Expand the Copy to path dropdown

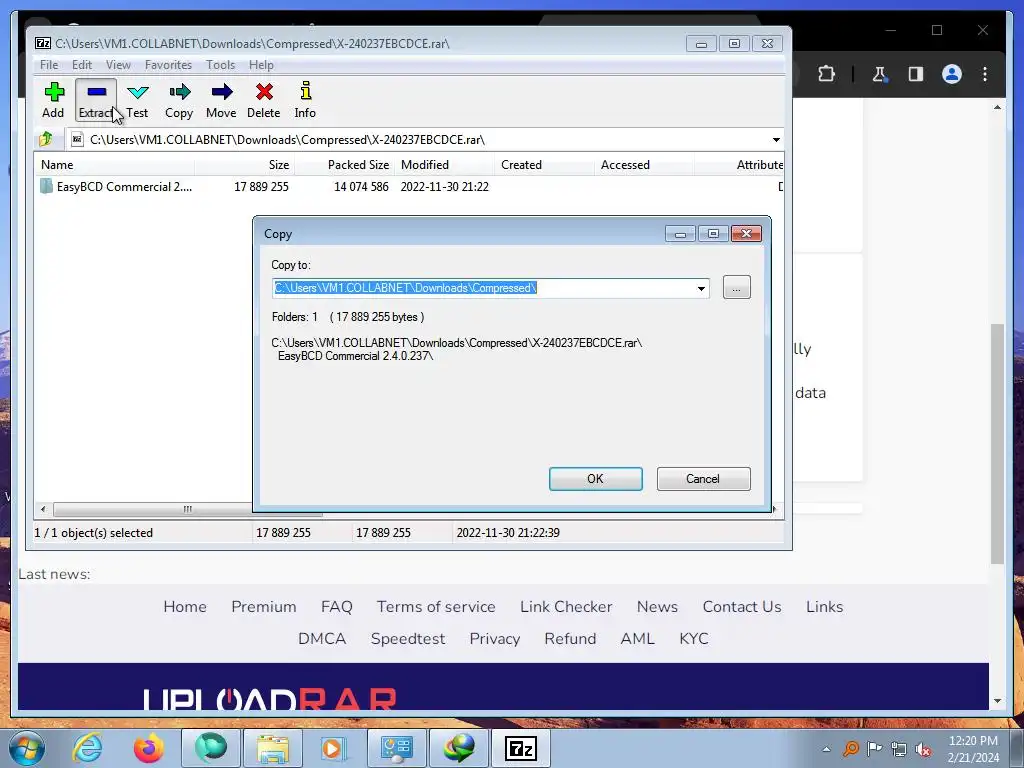tap(701, 288)
